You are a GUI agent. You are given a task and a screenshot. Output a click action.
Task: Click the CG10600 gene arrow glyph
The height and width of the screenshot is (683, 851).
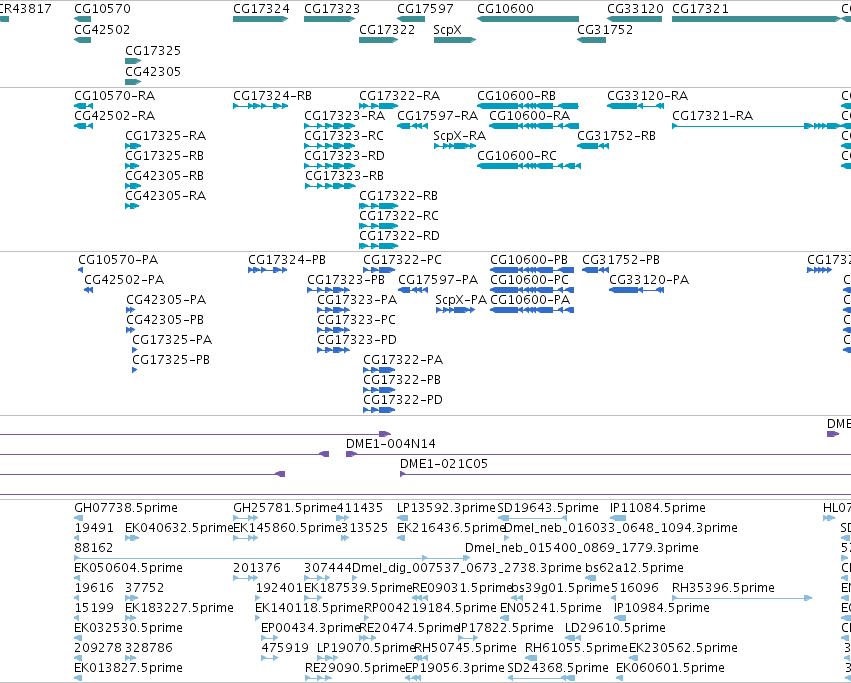pos(528,19)
